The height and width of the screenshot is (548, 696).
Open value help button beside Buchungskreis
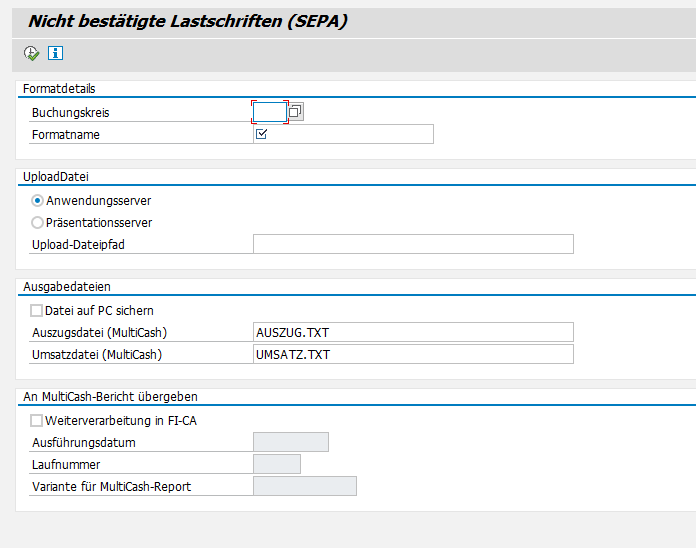click(x=296, y=112)
